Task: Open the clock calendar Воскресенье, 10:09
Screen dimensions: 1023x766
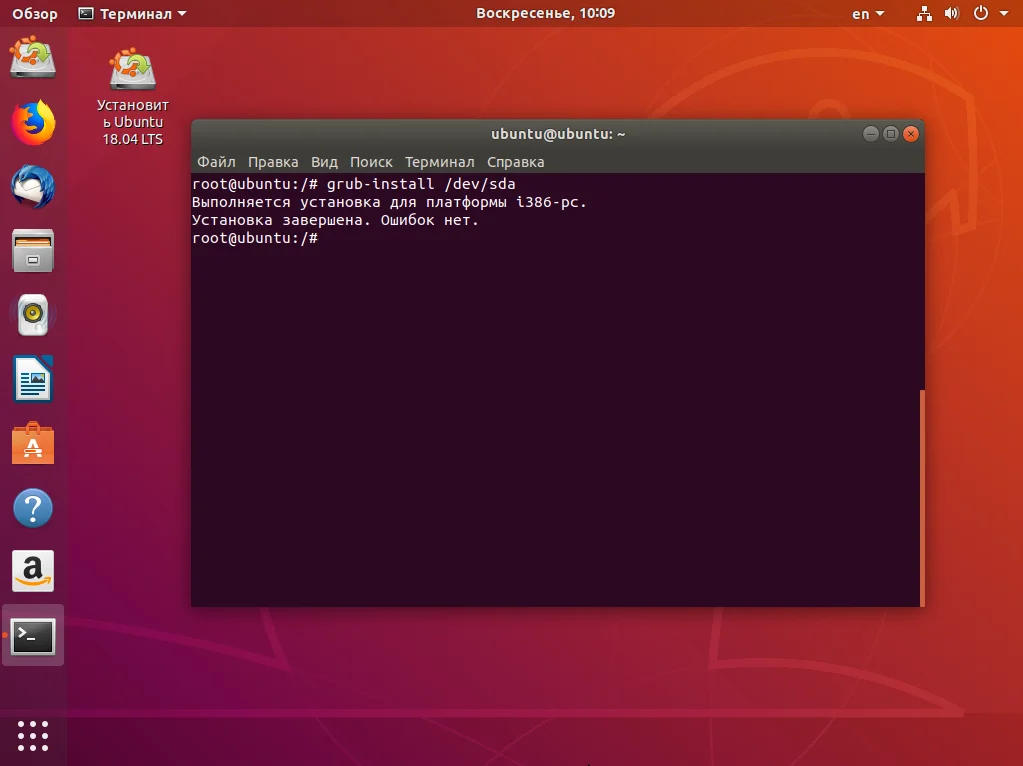Action: click(545, 14)
